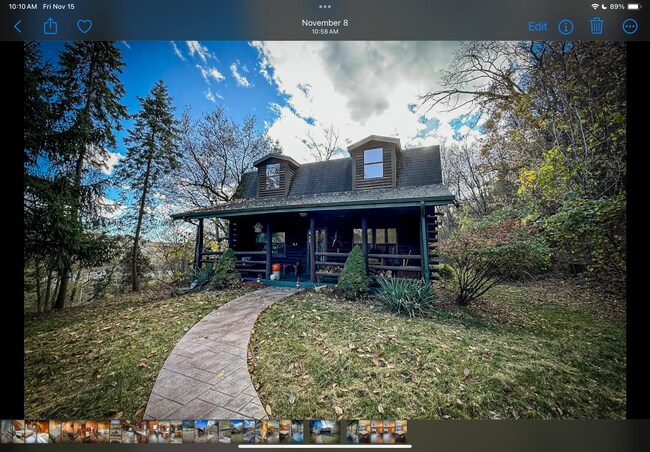Delete the photo using the trash icon

(596, 26)
